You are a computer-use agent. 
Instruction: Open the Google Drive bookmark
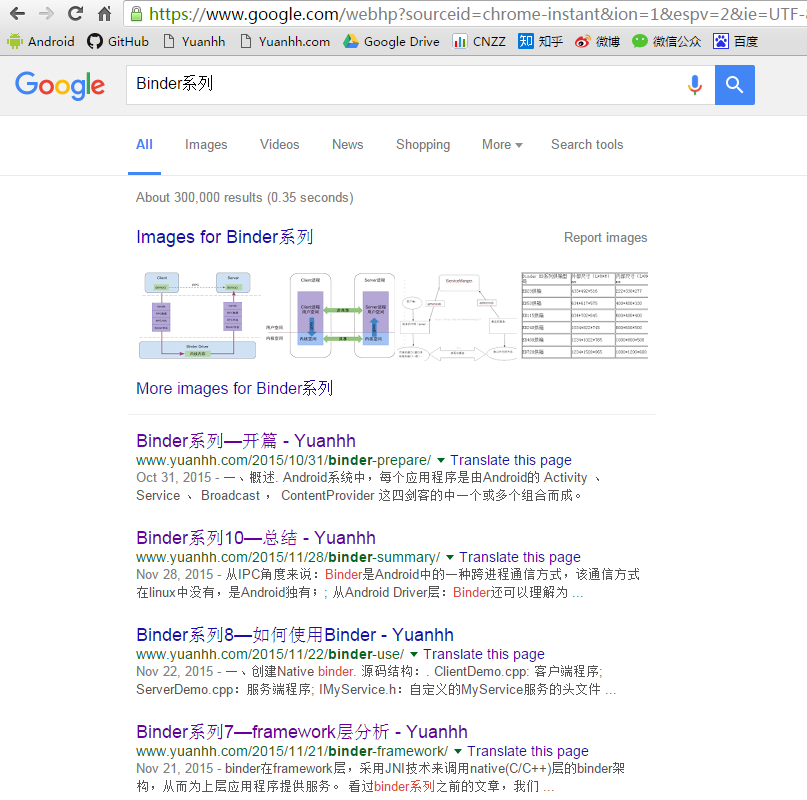[391, 41]
